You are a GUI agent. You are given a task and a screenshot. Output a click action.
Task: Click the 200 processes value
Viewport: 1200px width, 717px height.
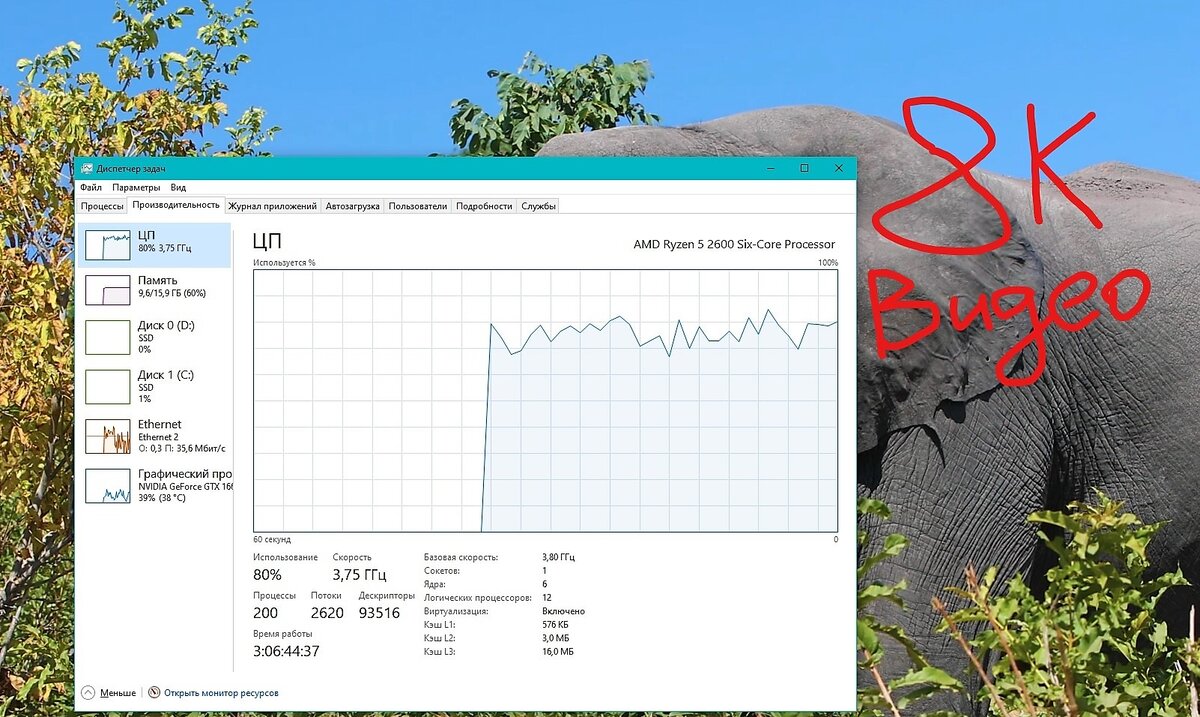(266, 613)
